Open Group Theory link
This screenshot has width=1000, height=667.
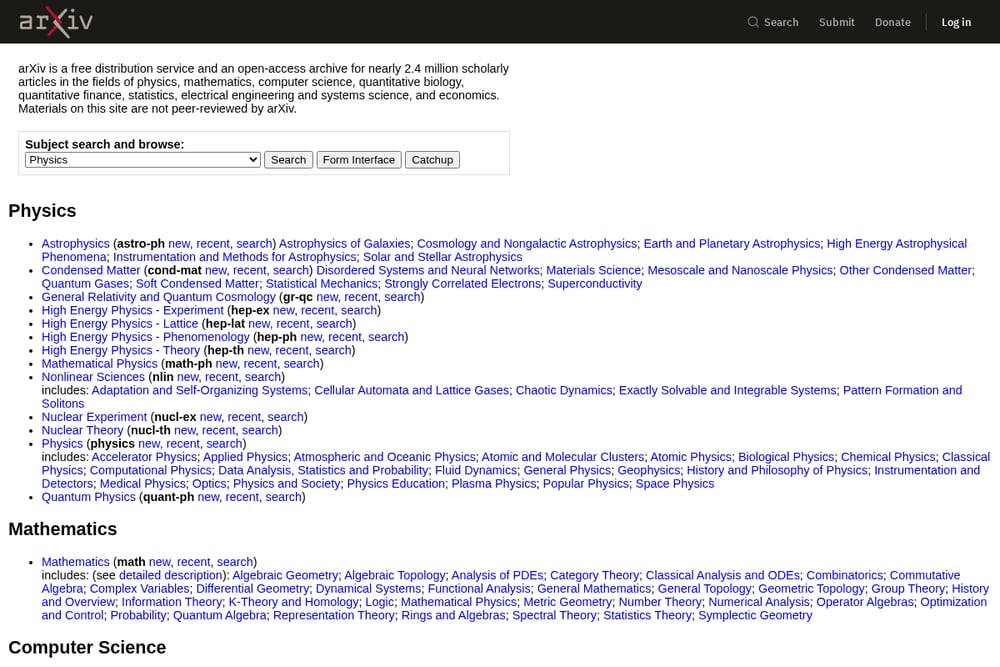908,589
